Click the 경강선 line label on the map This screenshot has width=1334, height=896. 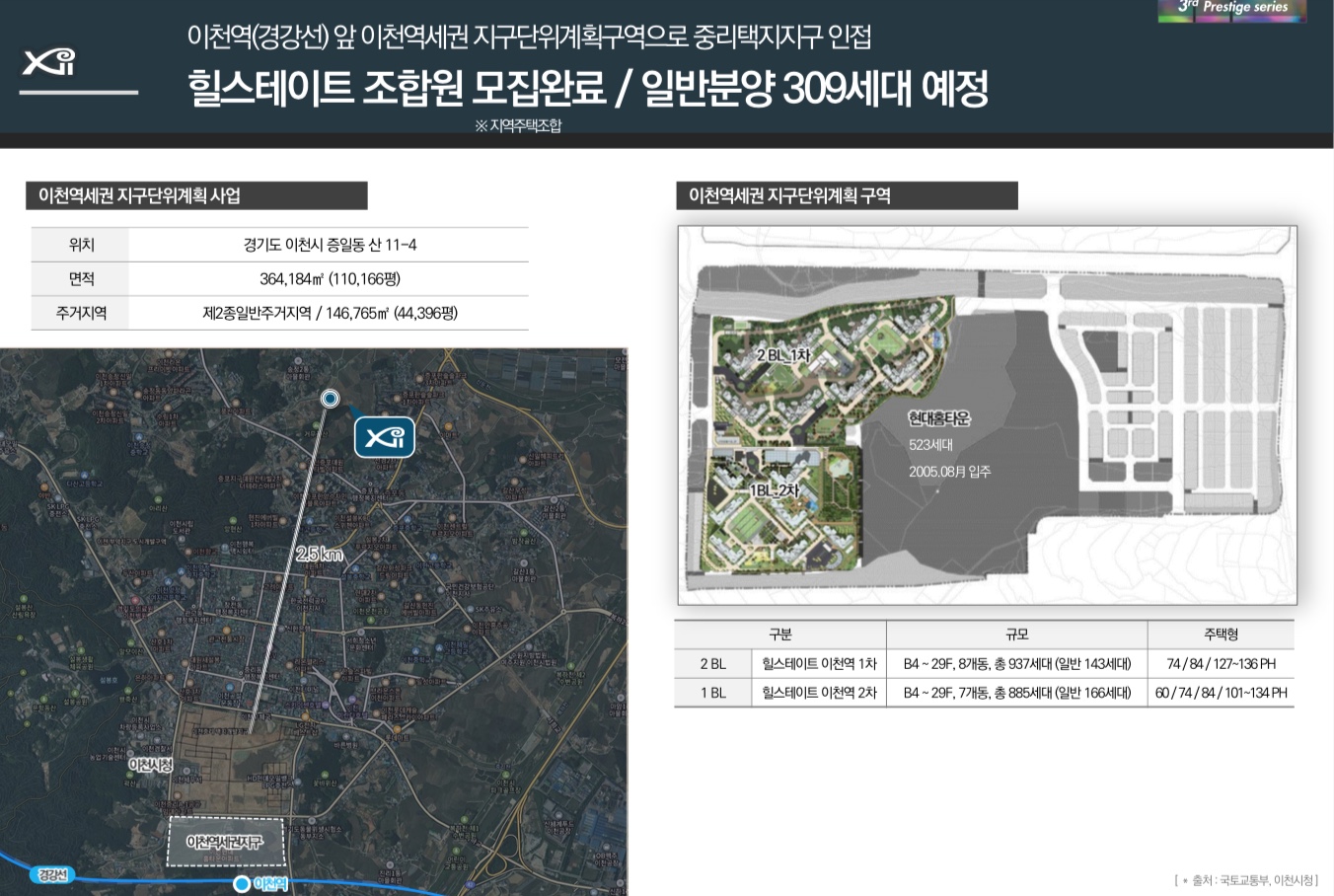pos(51,875)
